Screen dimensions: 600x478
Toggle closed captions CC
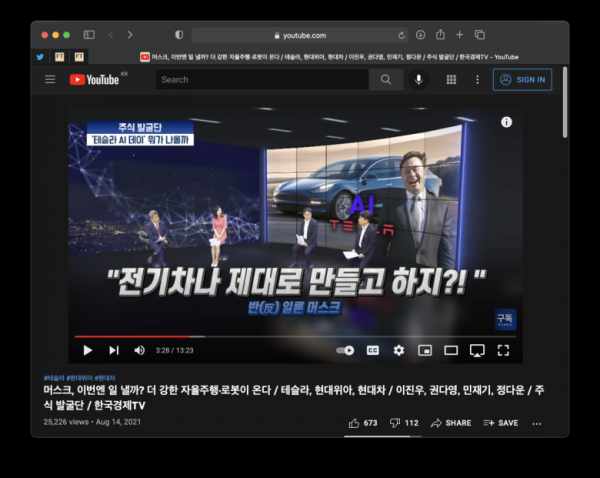pyautogui.click(x=373, y=350)
